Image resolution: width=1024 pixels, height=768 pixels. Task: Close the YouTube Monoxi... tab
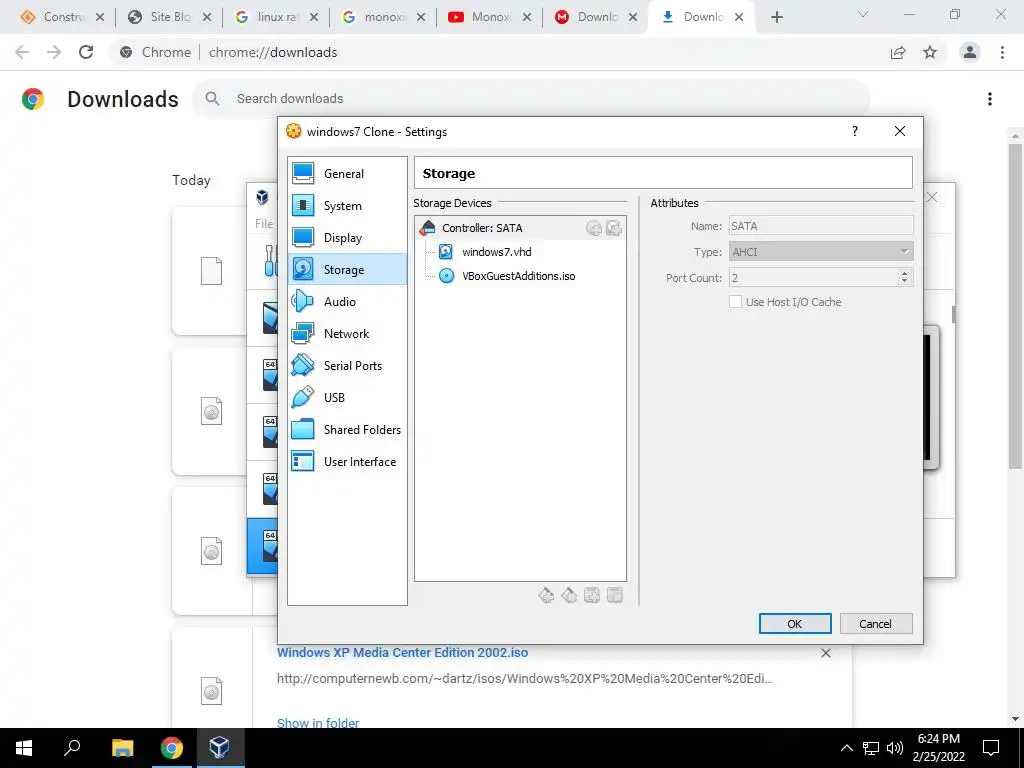pyautogui.click(x=527, y=18)
